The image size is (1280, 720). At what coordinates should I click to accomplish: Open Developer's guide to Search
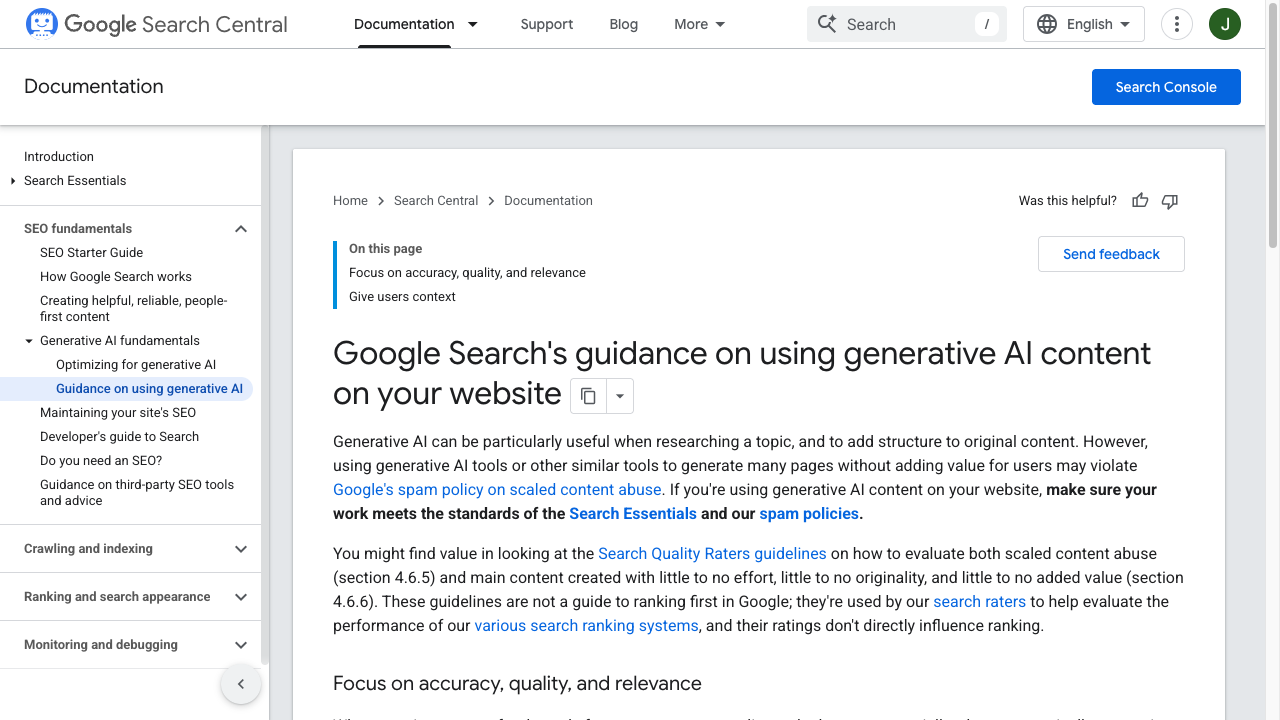coord(119,437)
